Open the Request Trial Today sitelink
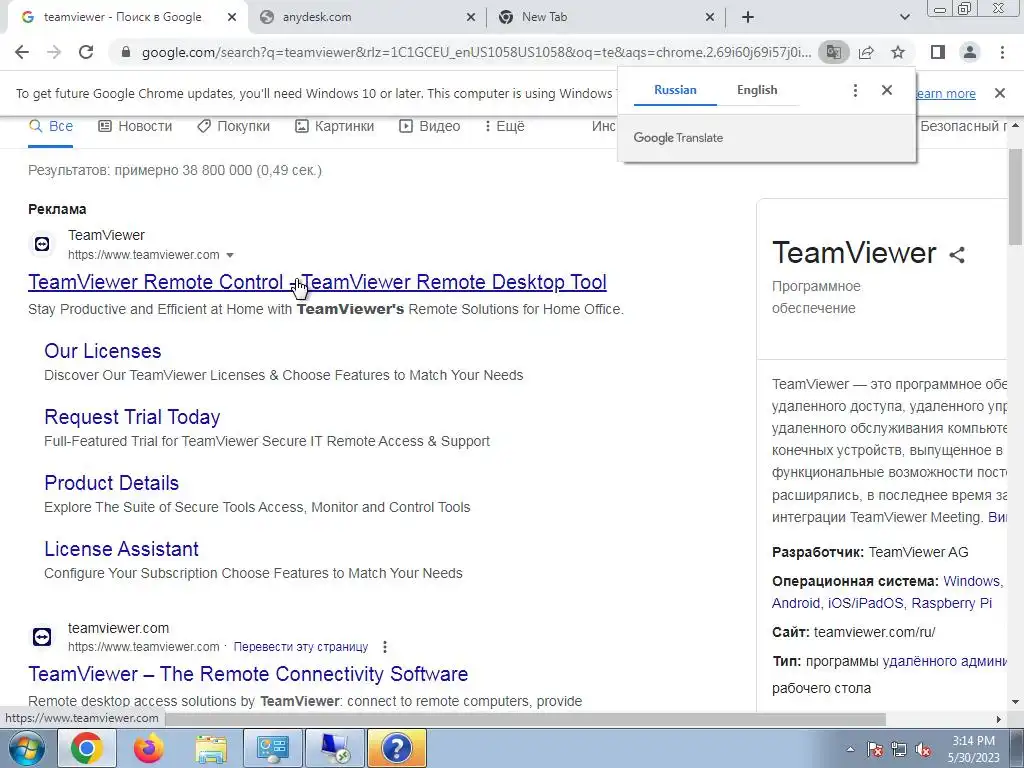The height and width of the screenshot is (768, 1024). 132,417
